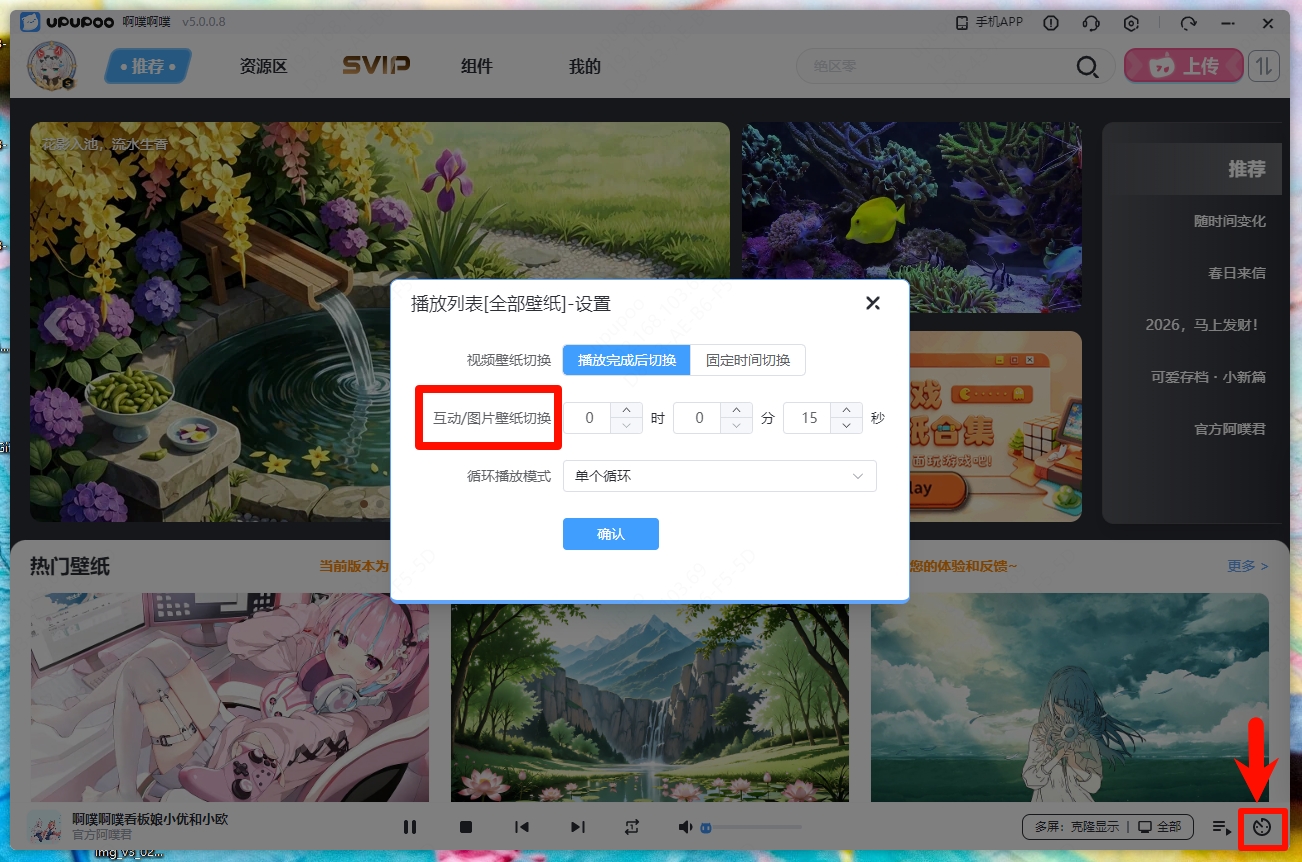Image resolution: width=1302 pixels, height=862 pixels.
Task: Decrease the hours value with down arrow
Action: point(626,426)
